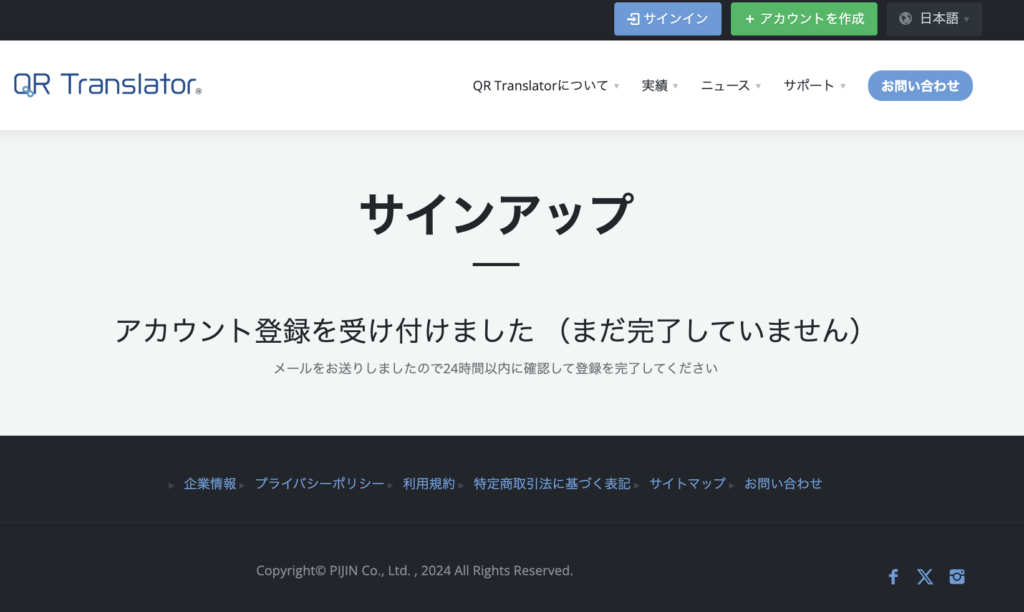The height and width of the screenshot is (612, 1024).
Task: Click the QR Translator logo
Action: 108,85
